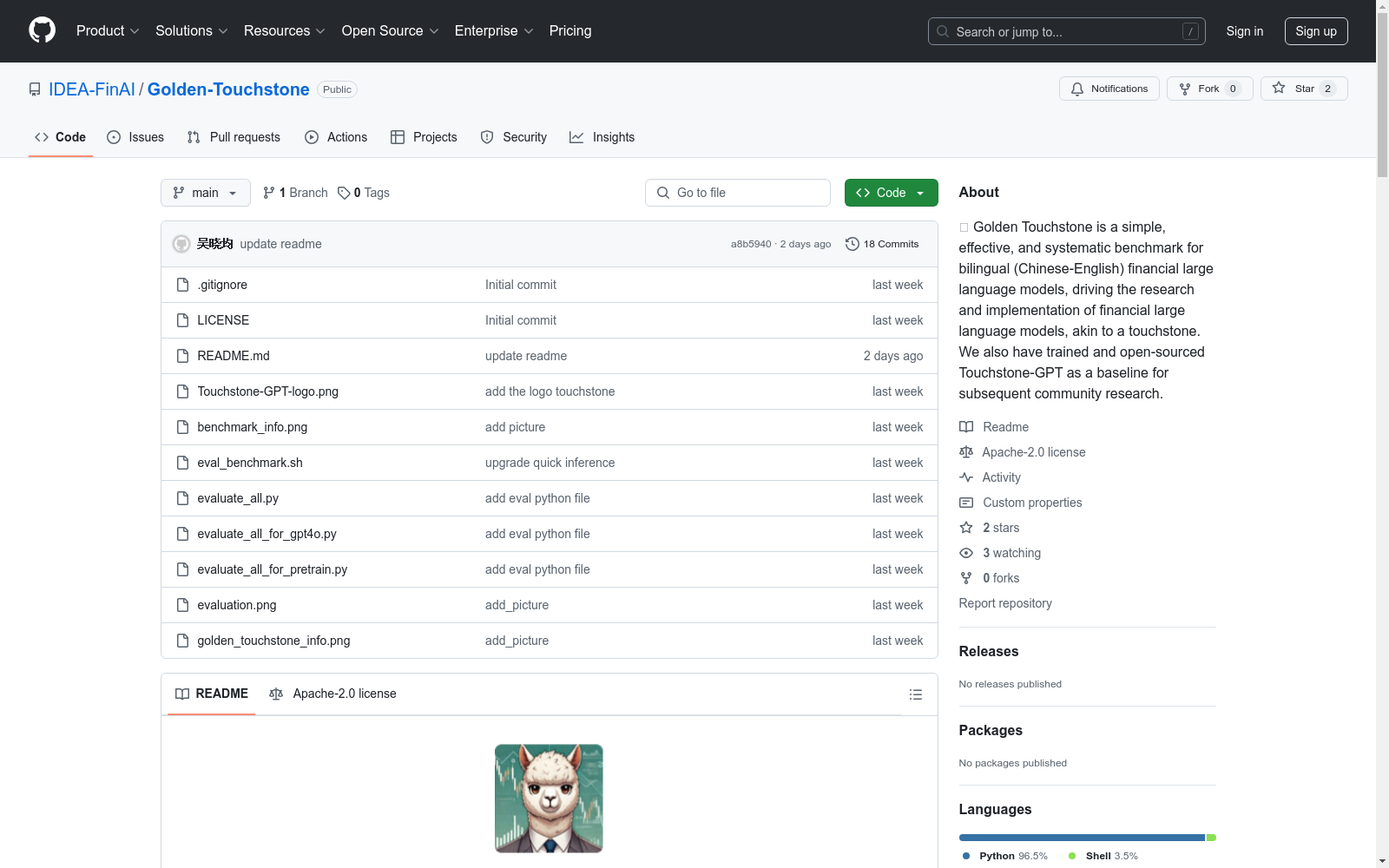1389x868 pixels.
Task: Expand the Resources menu
Action: pos(285,31)
